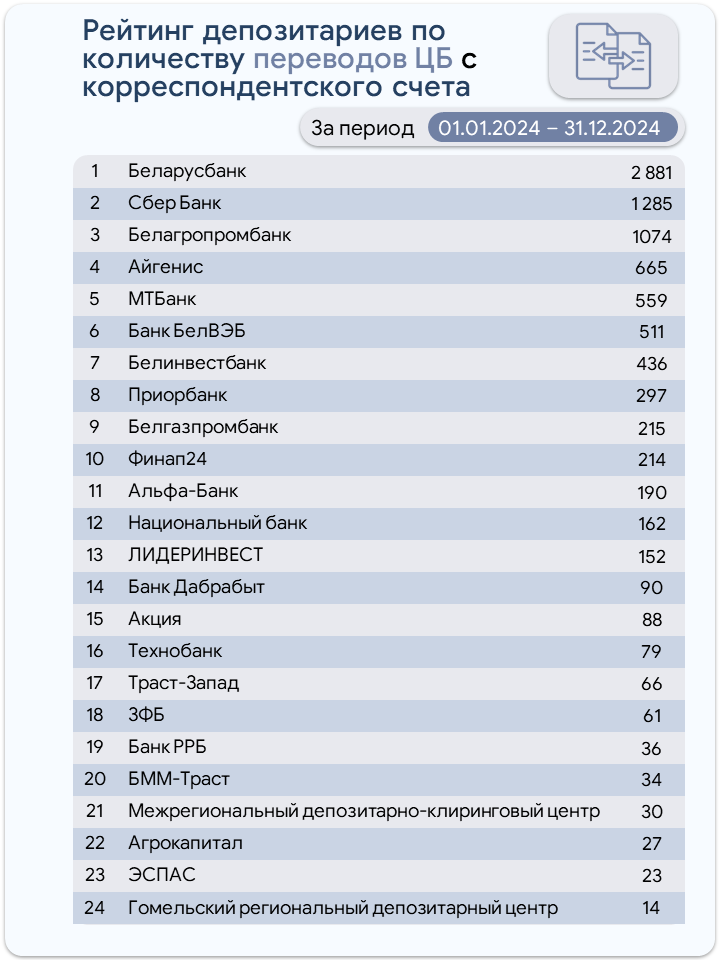Screen dimensions: 720x960
Task: Select Траст-Запад entry
Action: [184, 683]
